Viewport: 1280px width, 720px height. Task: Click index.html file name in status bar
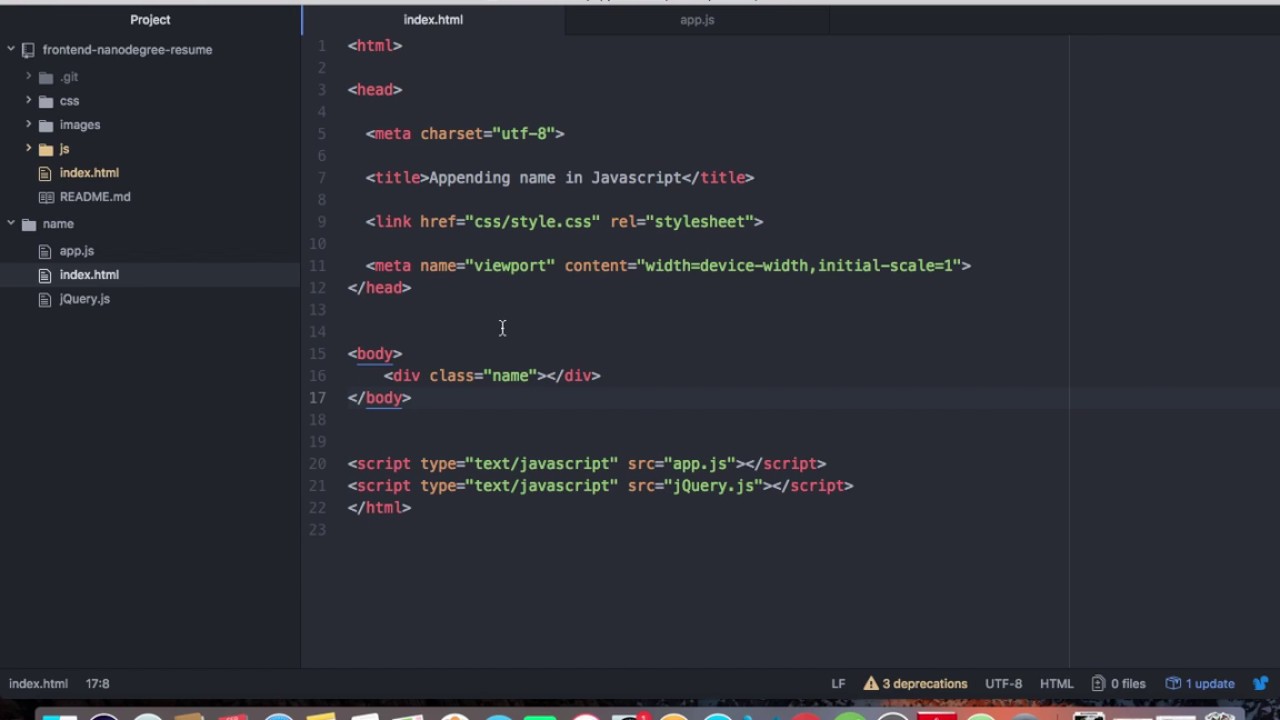pyautogui.click(x=38, y=684)
